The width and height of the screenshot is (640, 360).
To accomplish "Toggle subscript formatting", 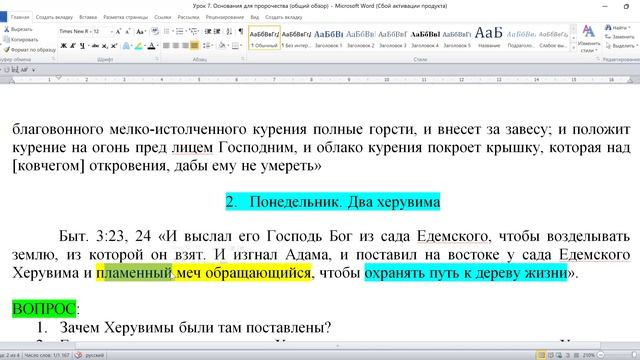I will click(x=105, y=46).
